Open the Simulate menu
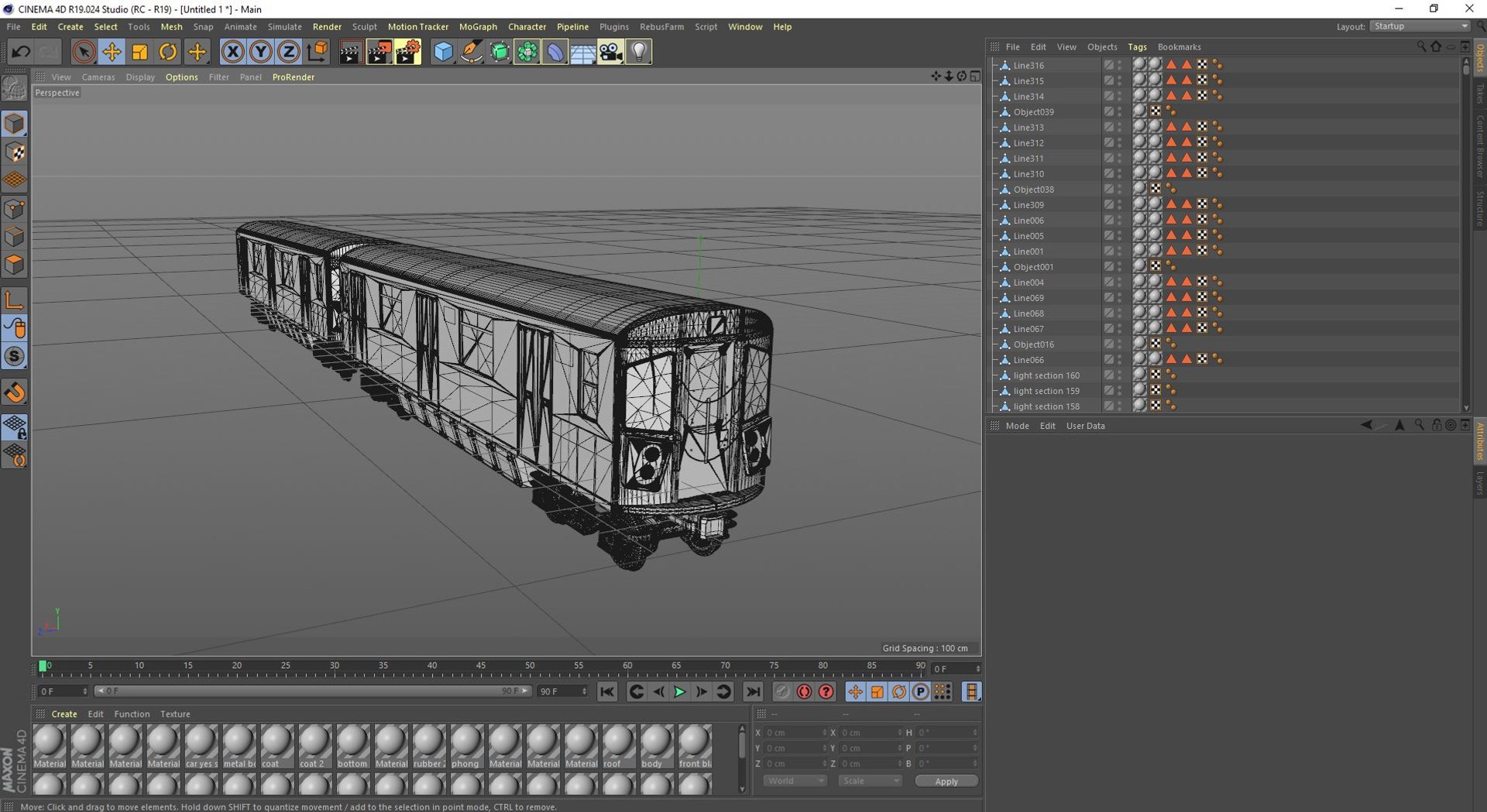The image size is (1487, 812). (284, 26)
